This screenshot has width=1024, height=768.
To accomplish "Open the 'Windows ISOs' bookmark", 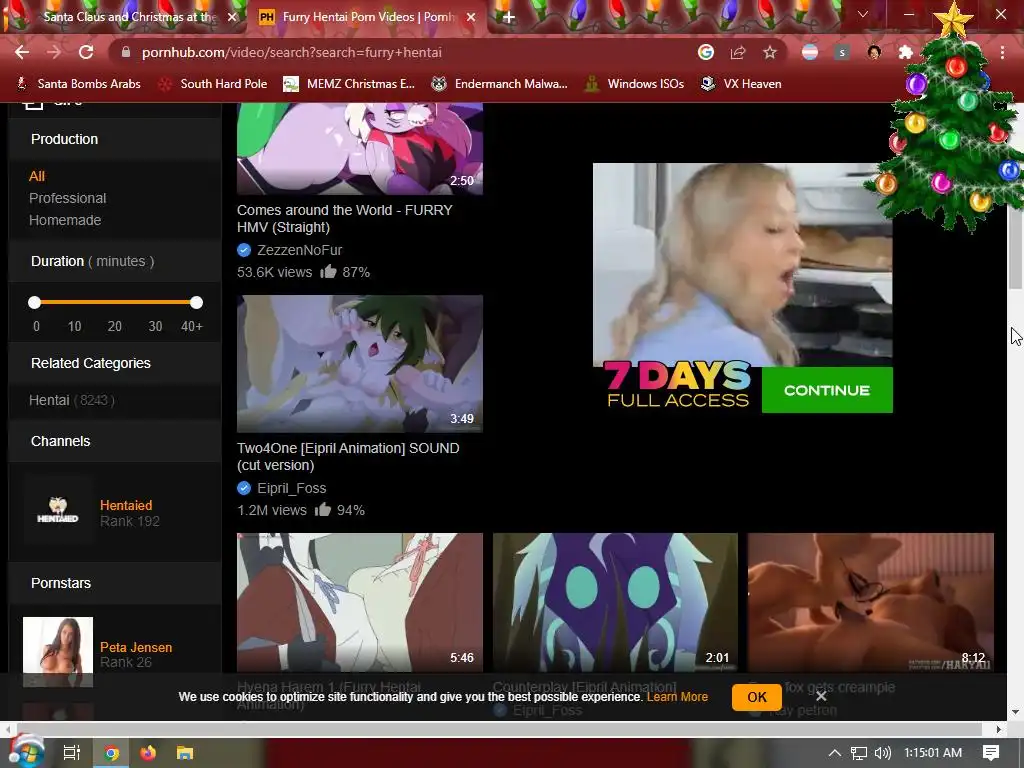I will [x=634, y=84].
